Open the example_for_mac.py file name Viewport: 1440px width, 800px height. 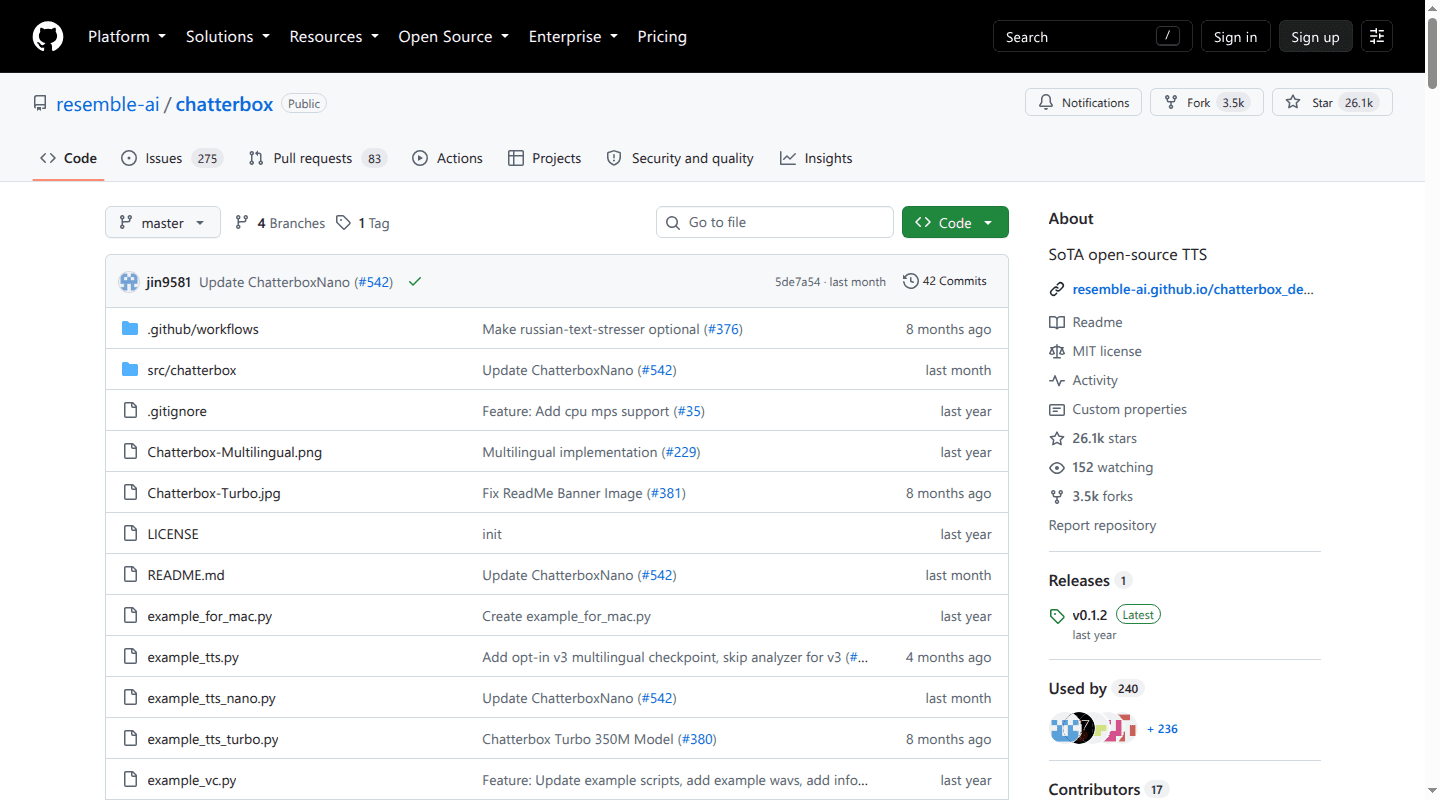(210, 616)
